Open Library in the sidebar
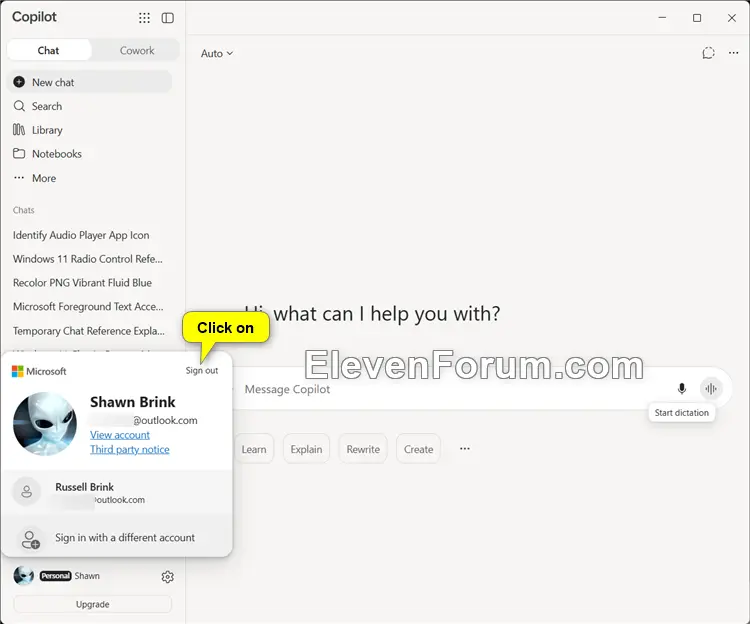Viewport: 750px width, 624px height. pos(89,130)
